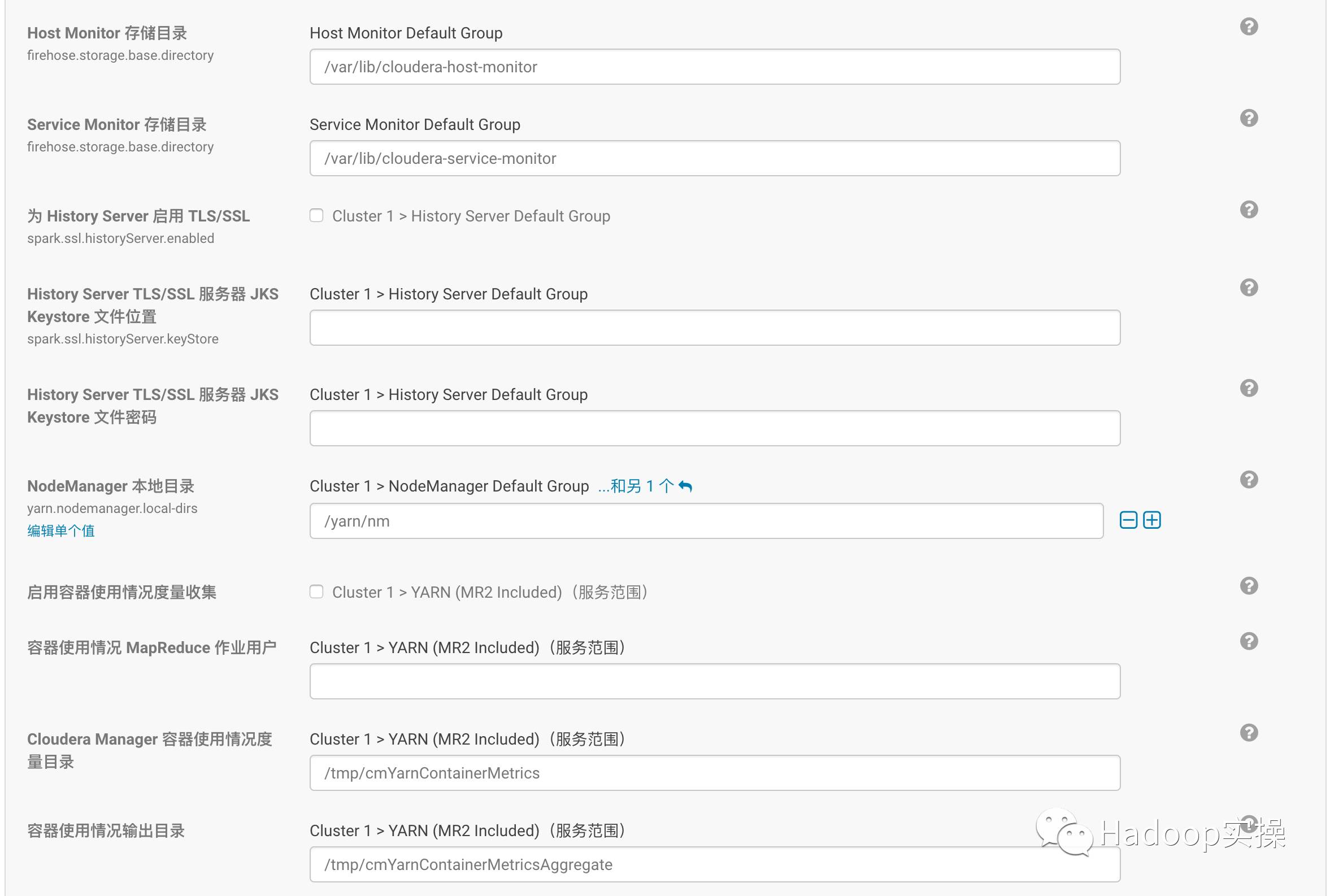Show help for MapReduce job user setting

1249,641
